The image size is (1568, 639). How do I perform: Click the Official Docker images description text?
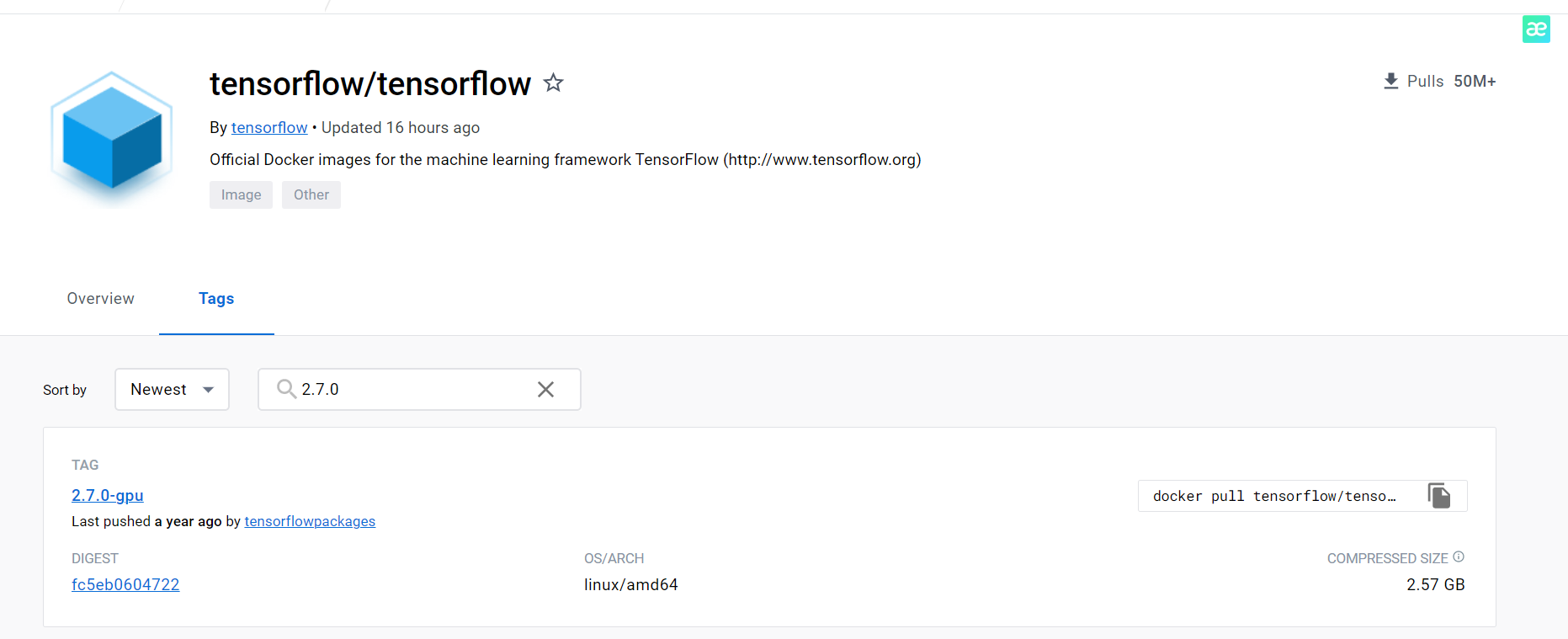point(566,159)
